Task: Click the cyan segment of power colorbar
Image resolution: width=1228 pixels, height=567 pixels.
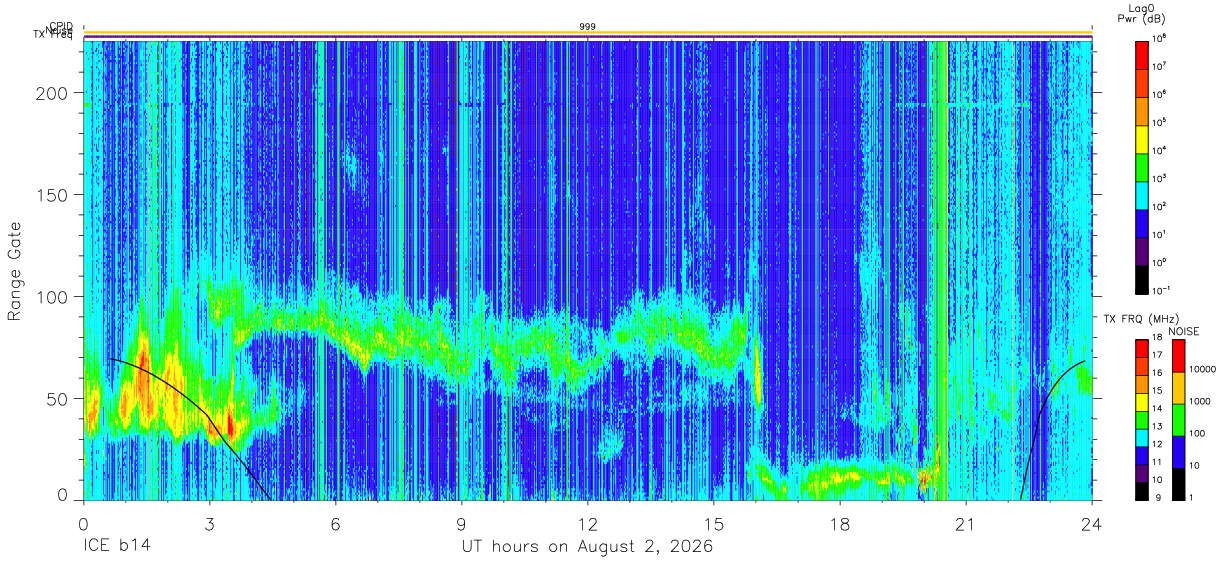Action: click(1140, 194)
